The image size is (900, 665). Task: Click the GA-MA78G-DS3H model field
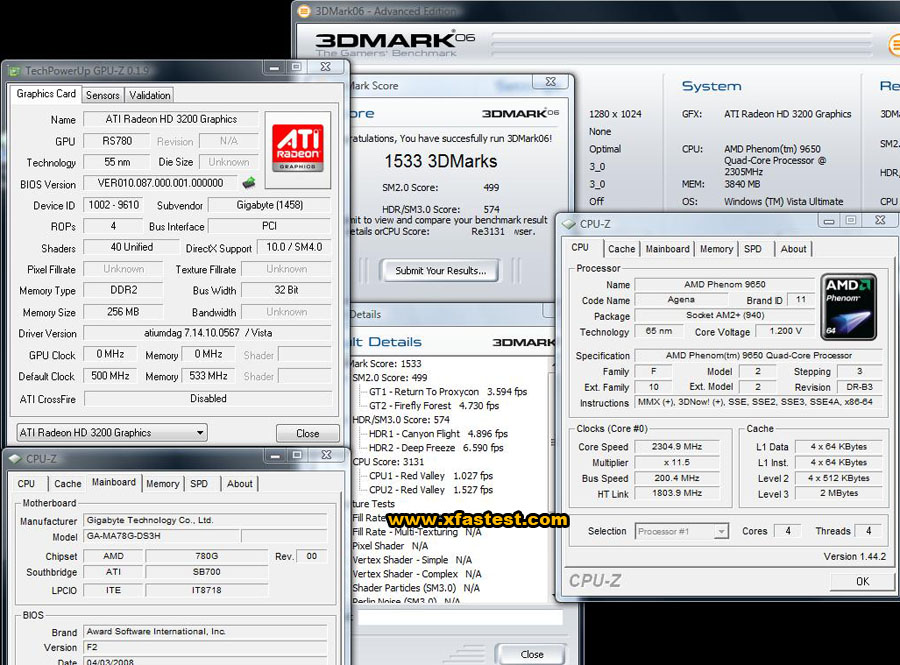(x=162, y=536)
